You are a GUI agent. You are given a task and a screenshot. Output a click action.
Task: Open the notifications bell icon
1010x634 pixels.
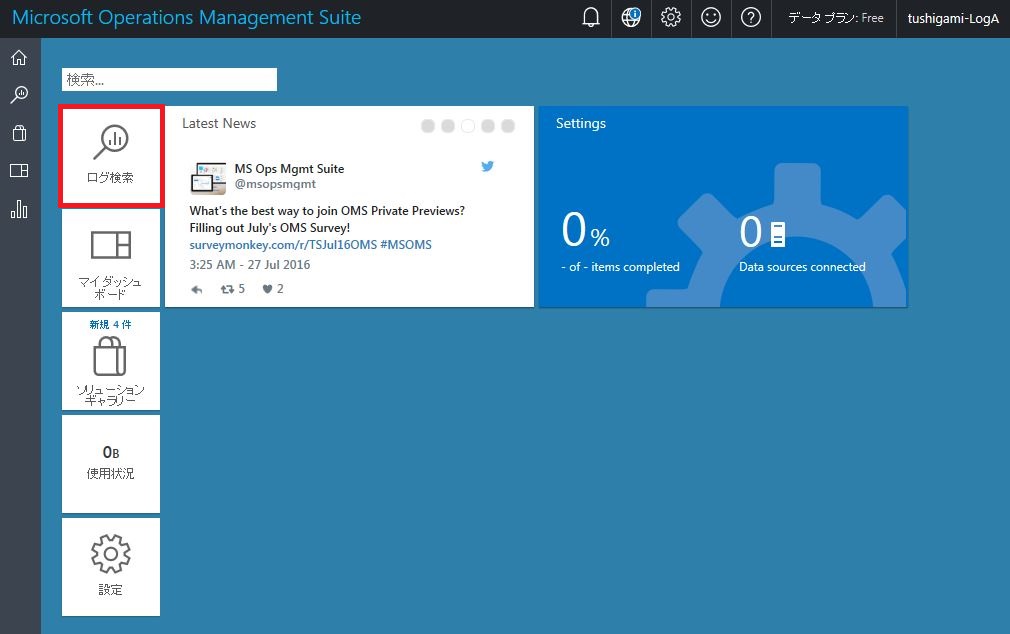click(x=591, y=18)
